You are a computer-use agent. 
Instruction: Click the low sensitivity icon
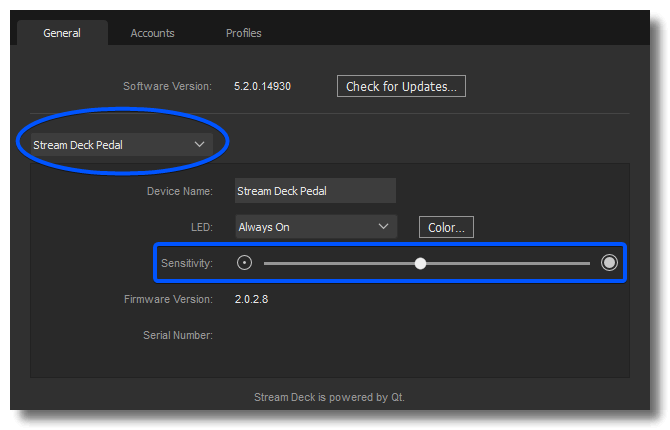[244, 262]
